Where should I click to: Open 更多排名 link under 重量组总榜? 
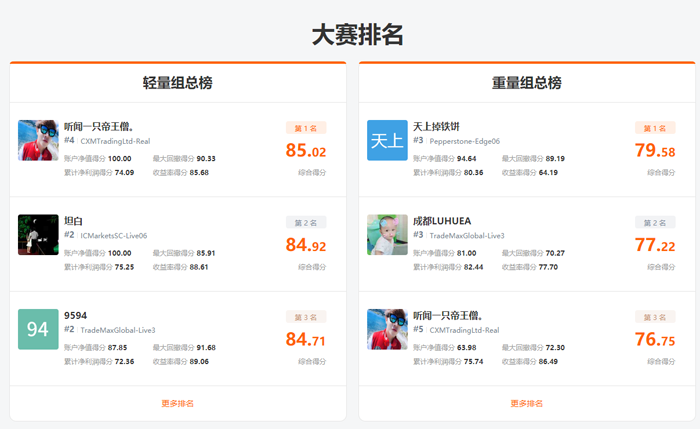tap(526, 404)
